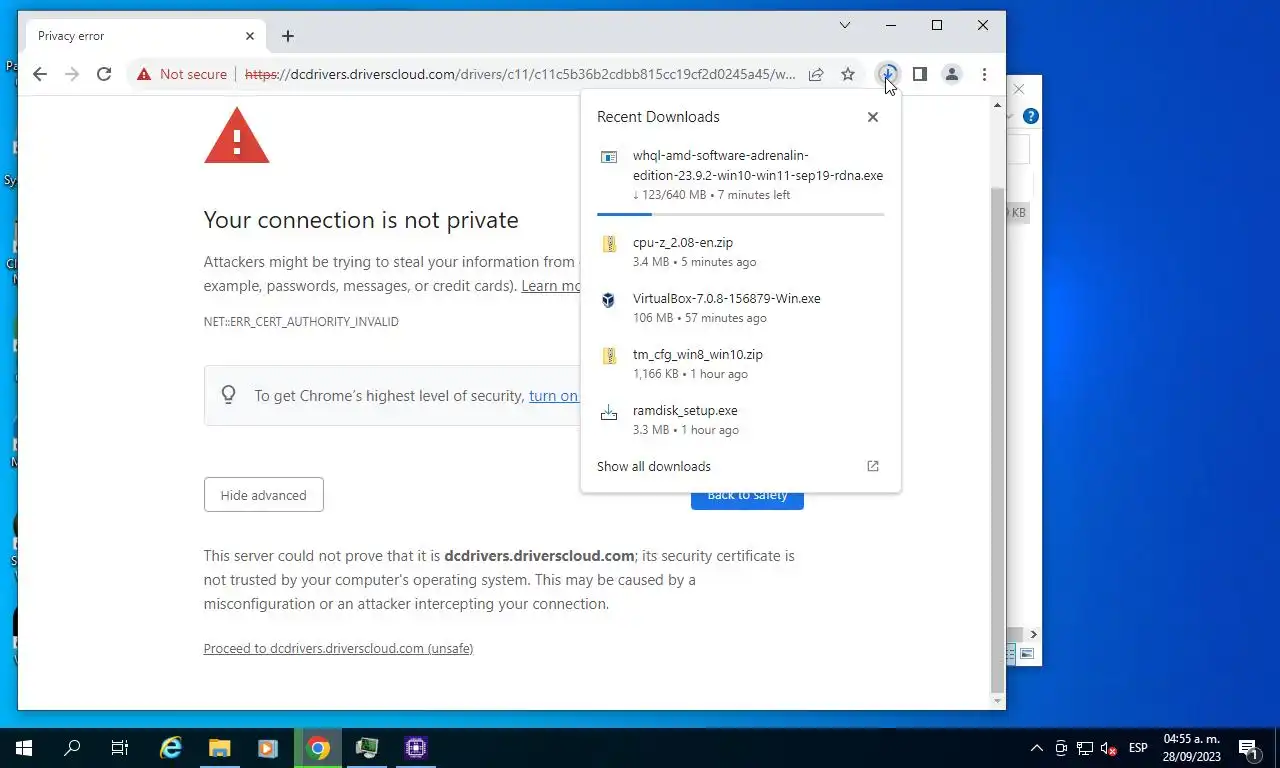Click the right scroll arrow in background window
Screen dimensions: 1280x768
[x=1033, y=634]
